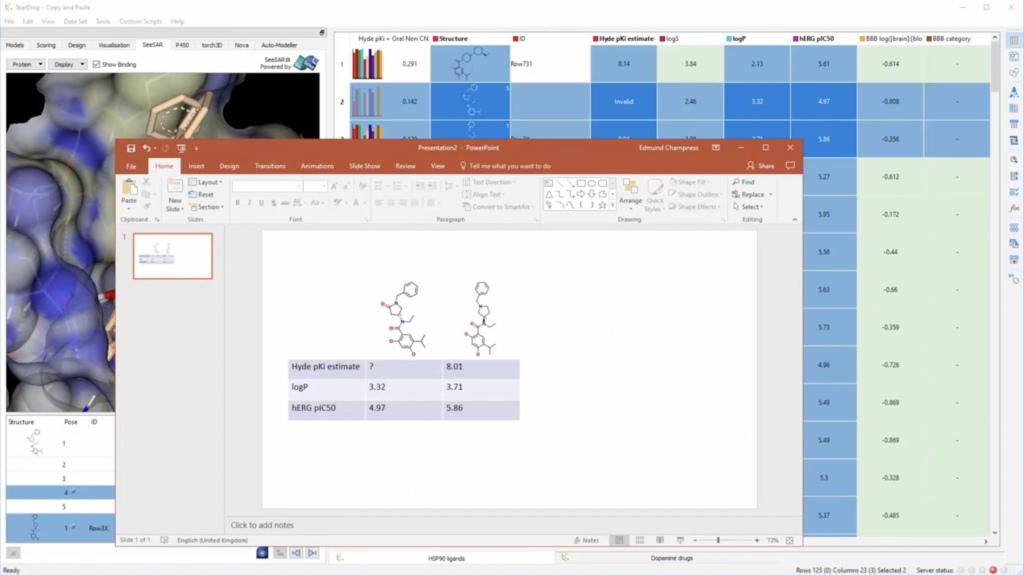Click the Share button in PowerPoint

pos(760,166)
